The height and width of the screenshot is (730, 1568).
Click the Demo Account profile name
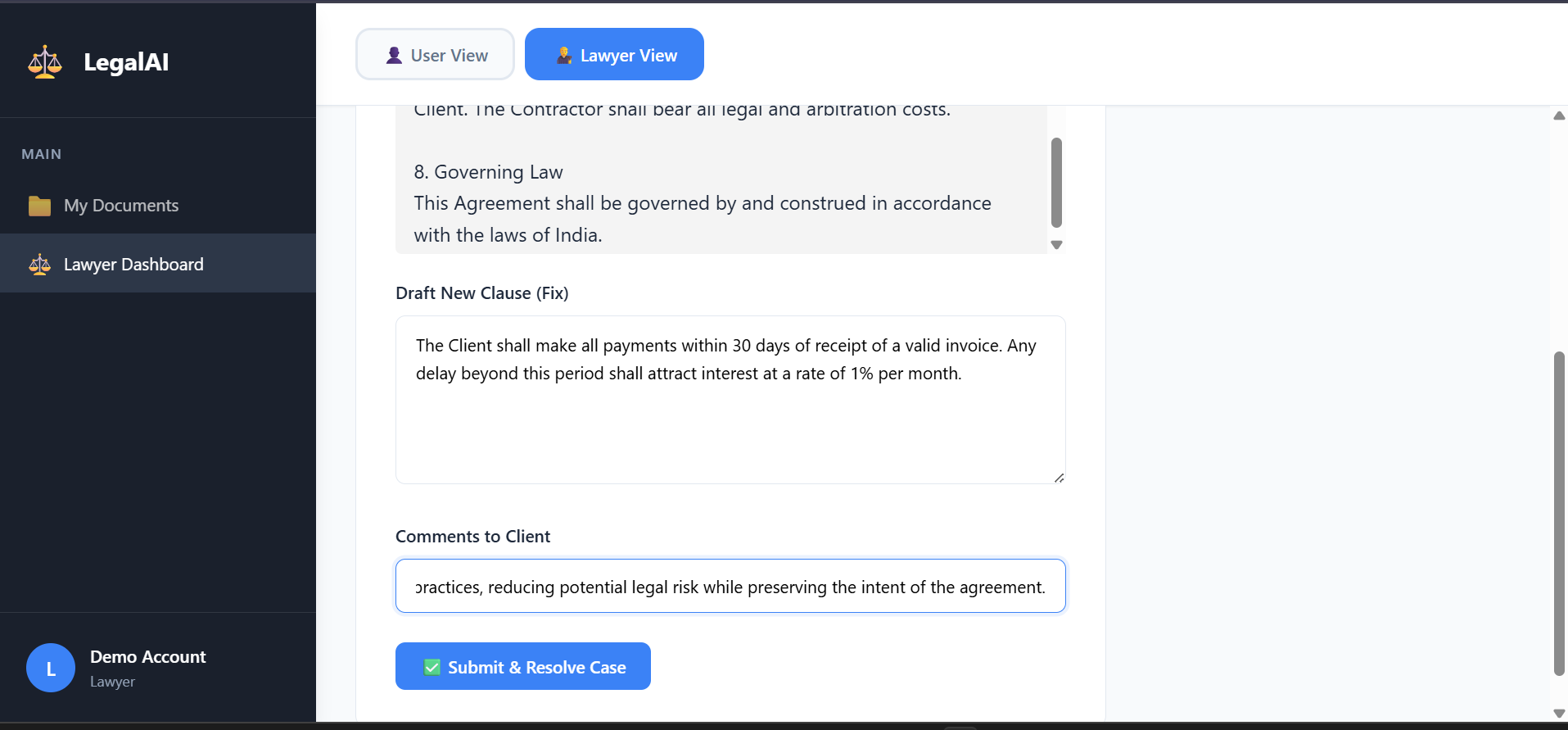point(148,657)
